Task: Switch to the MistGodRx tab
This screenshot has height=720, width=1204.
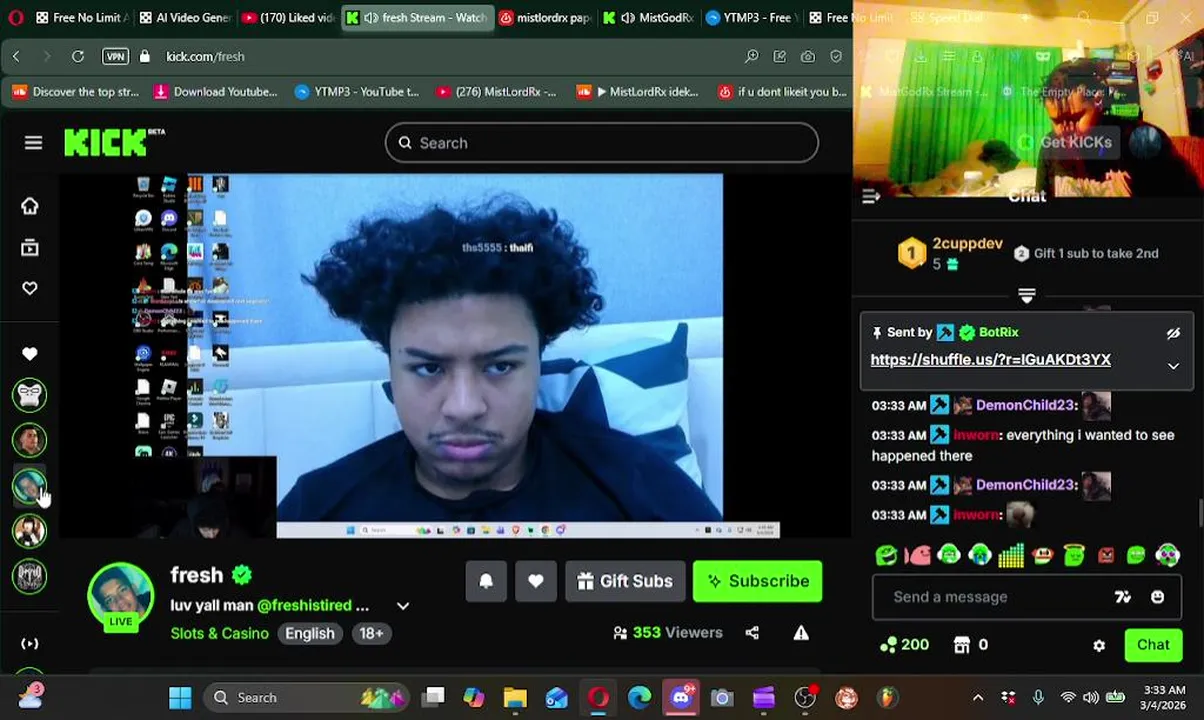Action: pos(647,17)
